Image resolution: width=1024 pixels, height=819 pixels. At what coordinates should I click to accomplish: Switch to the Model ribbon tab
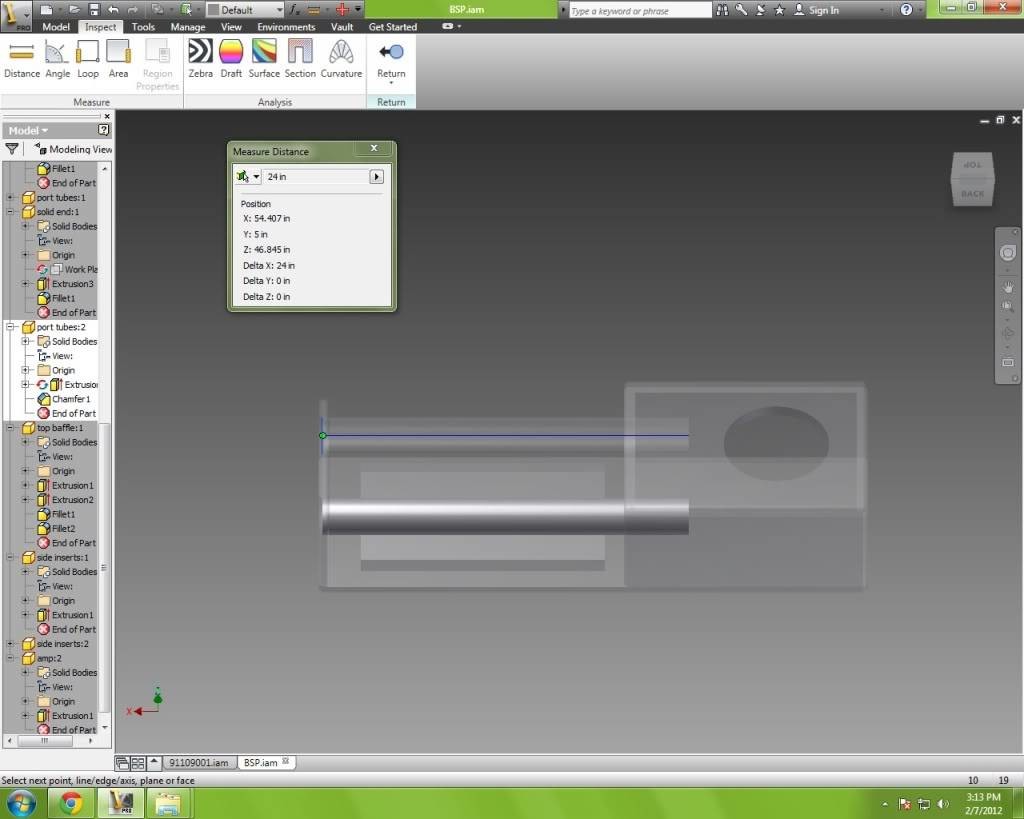[x=56, y=27]
